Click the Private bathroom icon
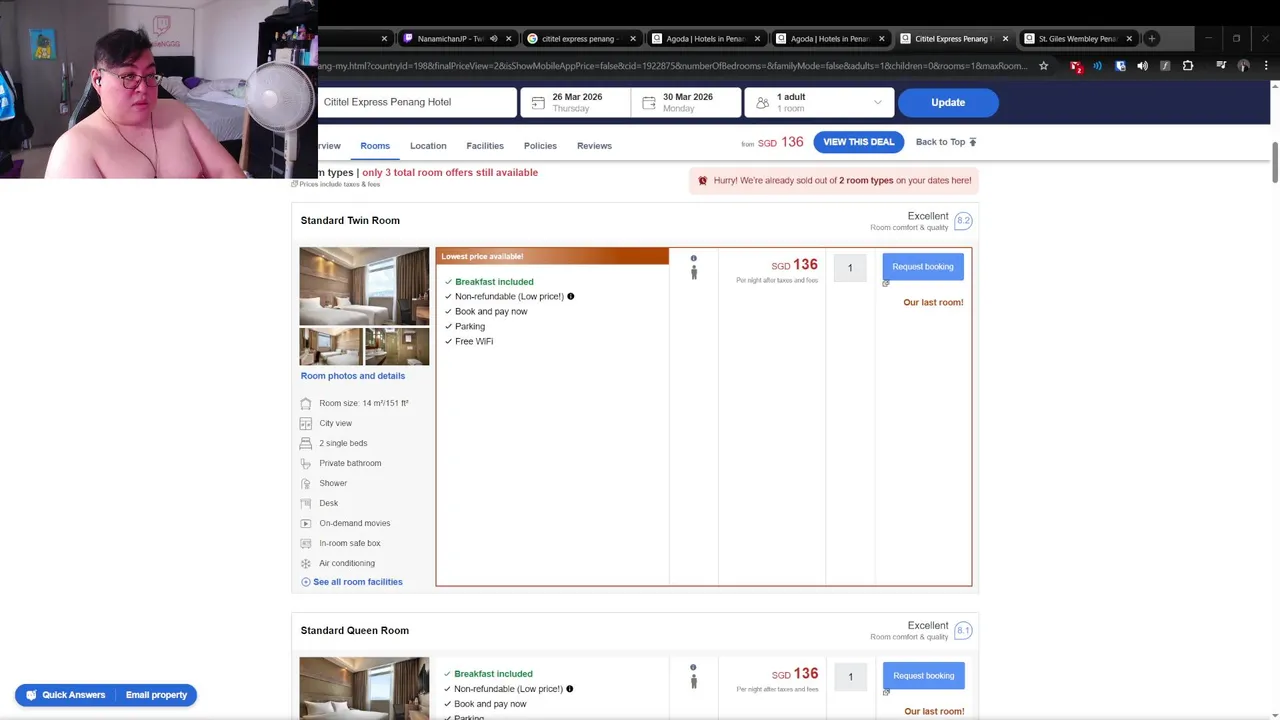 point(306,463)
